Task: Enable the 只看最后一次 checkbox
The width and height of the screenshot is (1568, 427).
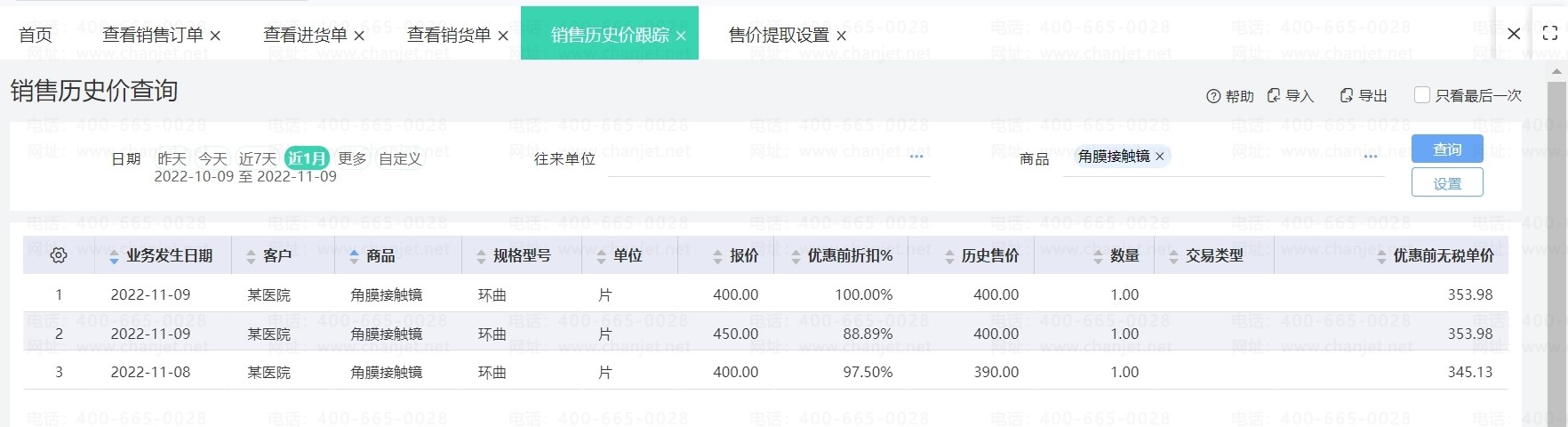Action: point(1421,95)
